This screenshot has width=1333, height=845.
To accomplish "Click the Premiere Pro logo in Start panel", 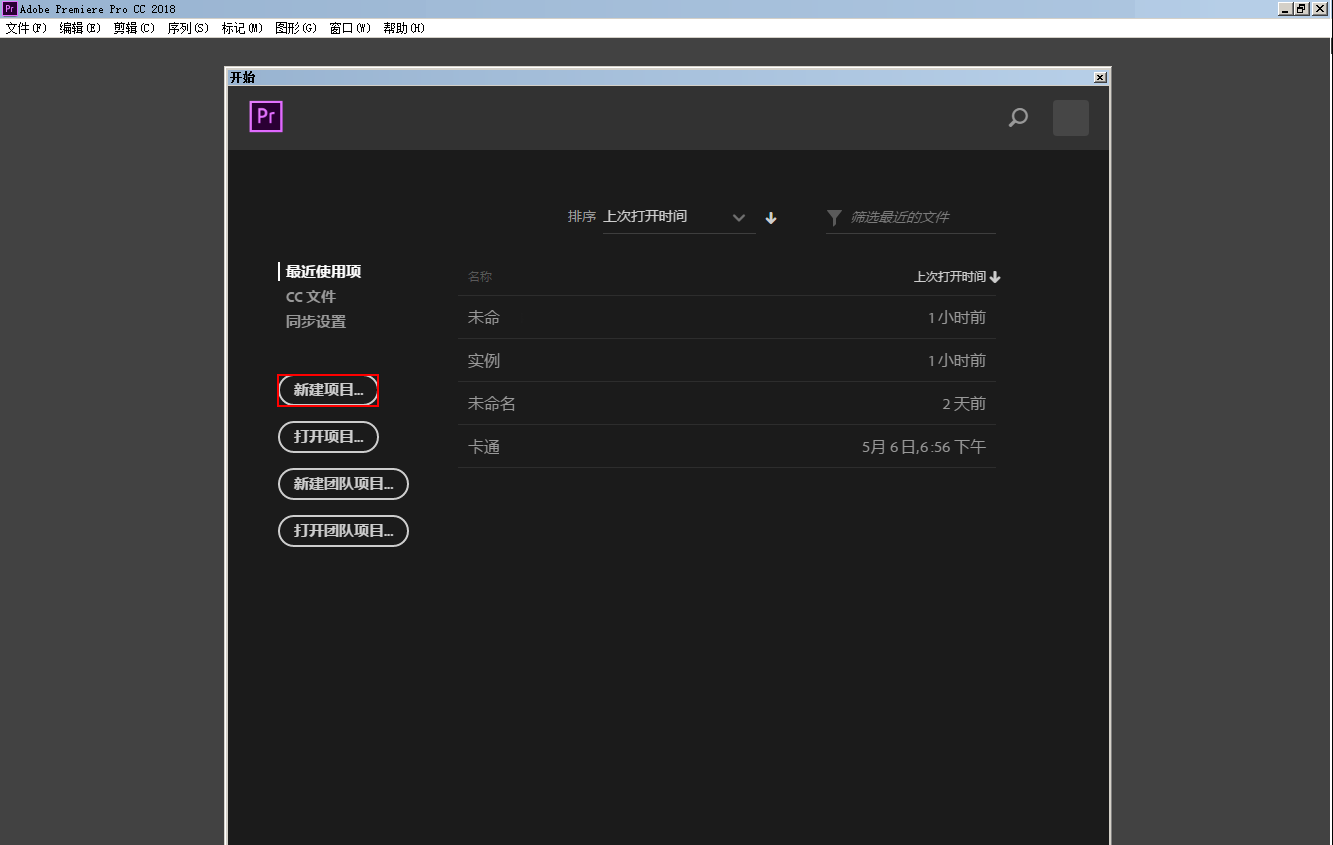I will pos(266,117).
